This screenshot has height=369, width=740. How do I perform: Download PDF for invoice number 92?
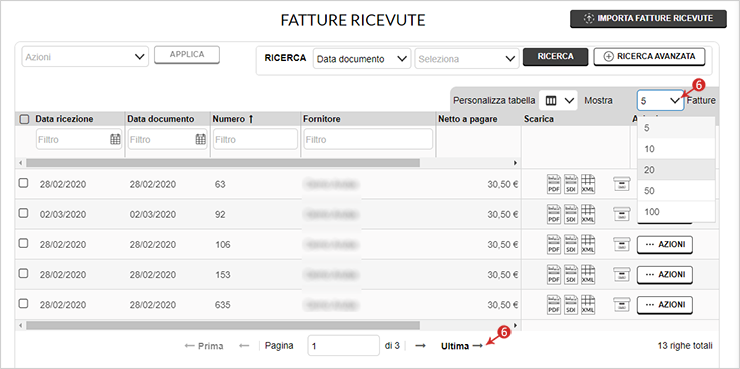point(554,214)
